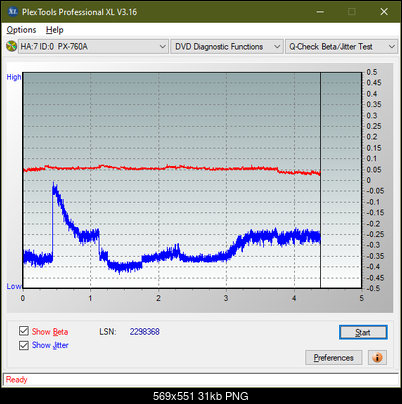Uncheck the Show Jitter checkbox
Viewport: 402px width, 404px height.
[x=24, y=345]
